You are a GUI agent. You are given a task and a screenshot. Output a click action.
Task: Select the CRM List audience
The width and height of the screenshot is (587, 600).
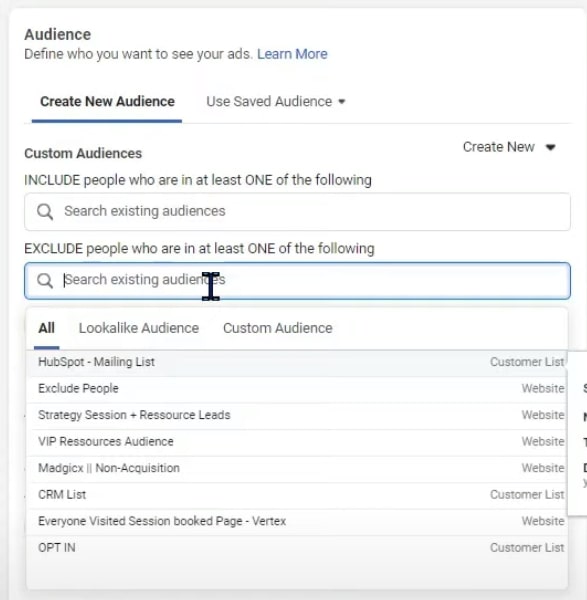[x=297, y=495]
